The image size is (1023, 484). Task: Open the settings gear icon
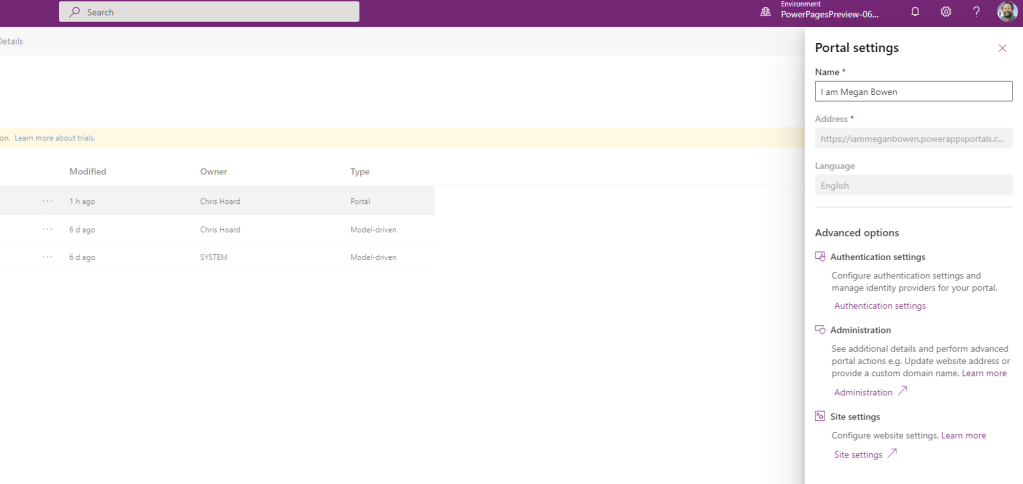tap(946, 12)
